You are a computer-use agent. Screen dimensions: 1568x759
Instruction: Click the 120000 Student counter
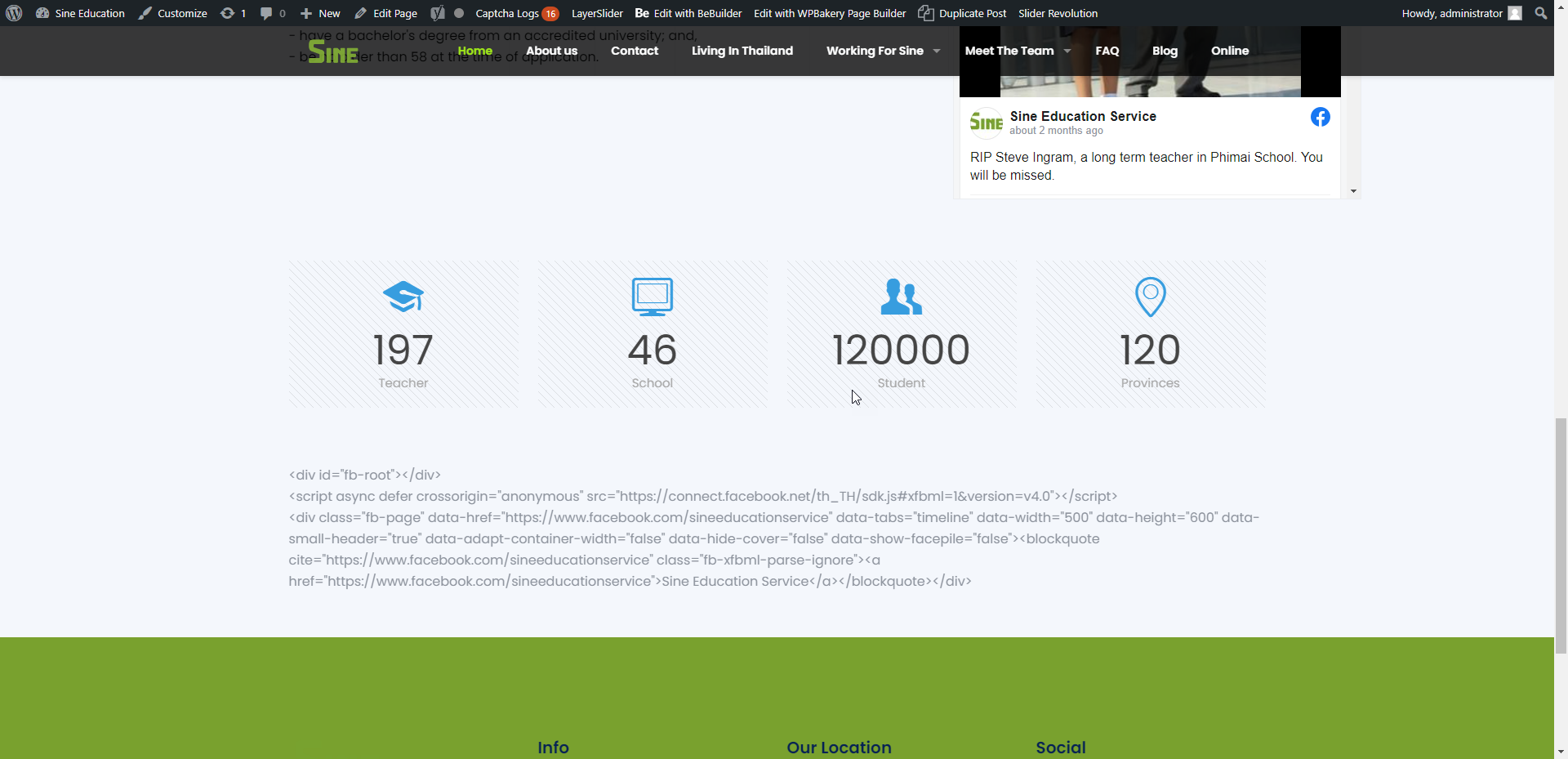point(902,350)
